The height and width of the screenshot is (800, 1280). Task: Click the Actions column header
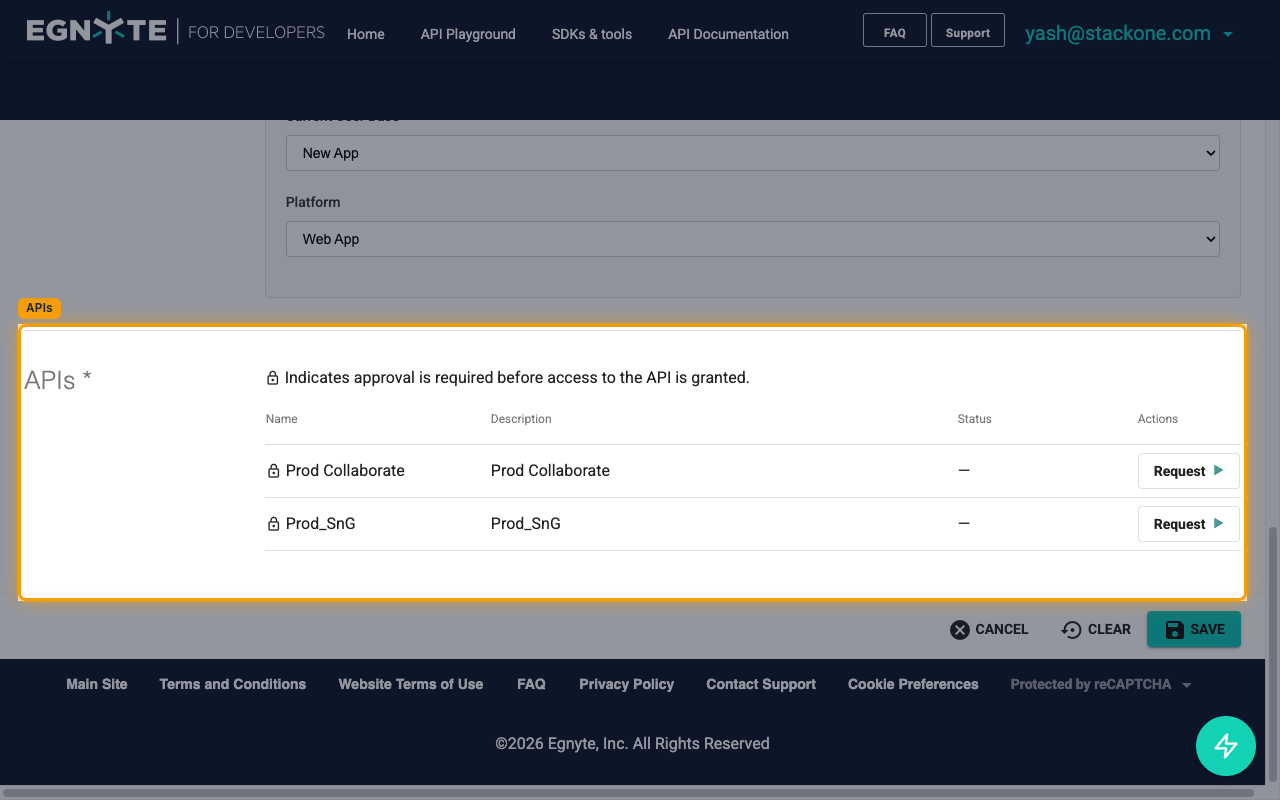pyautogui.click(x=1158, y=419)
